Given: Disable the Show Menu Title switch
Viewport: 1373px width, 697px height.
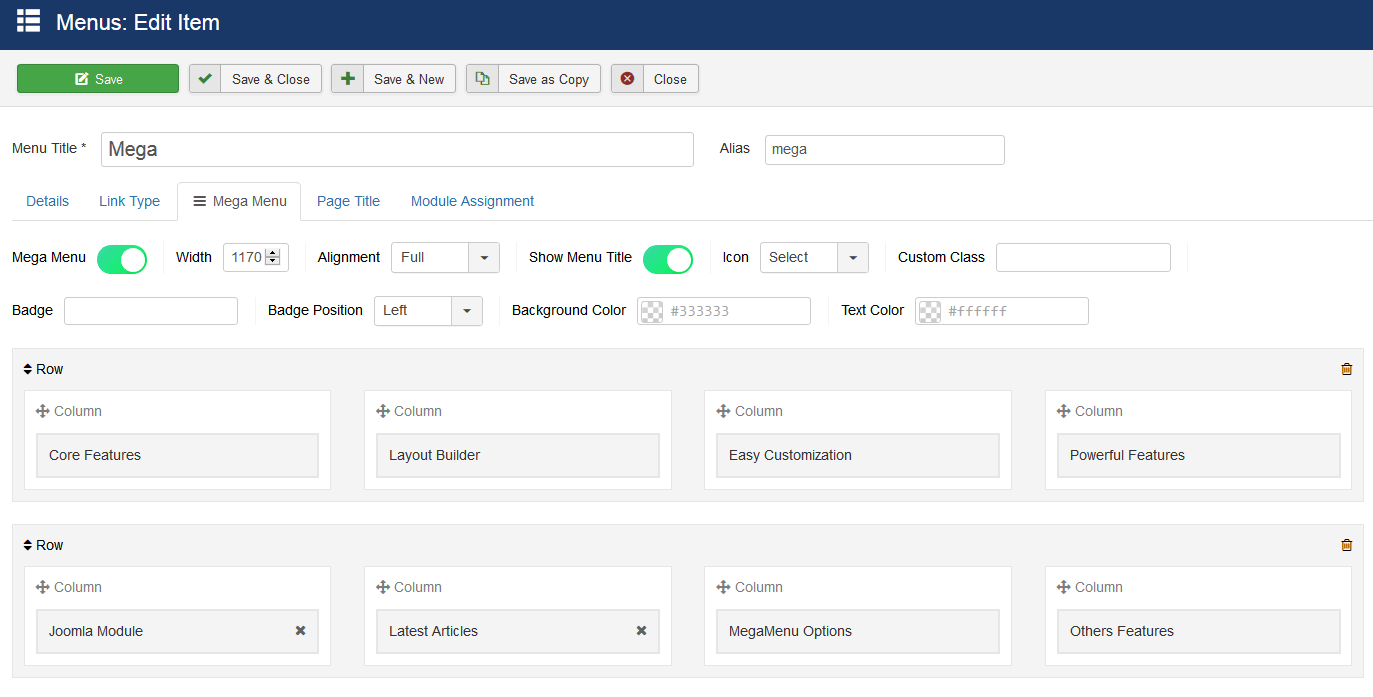Looking at the screenshot, I should click(667, 258).
